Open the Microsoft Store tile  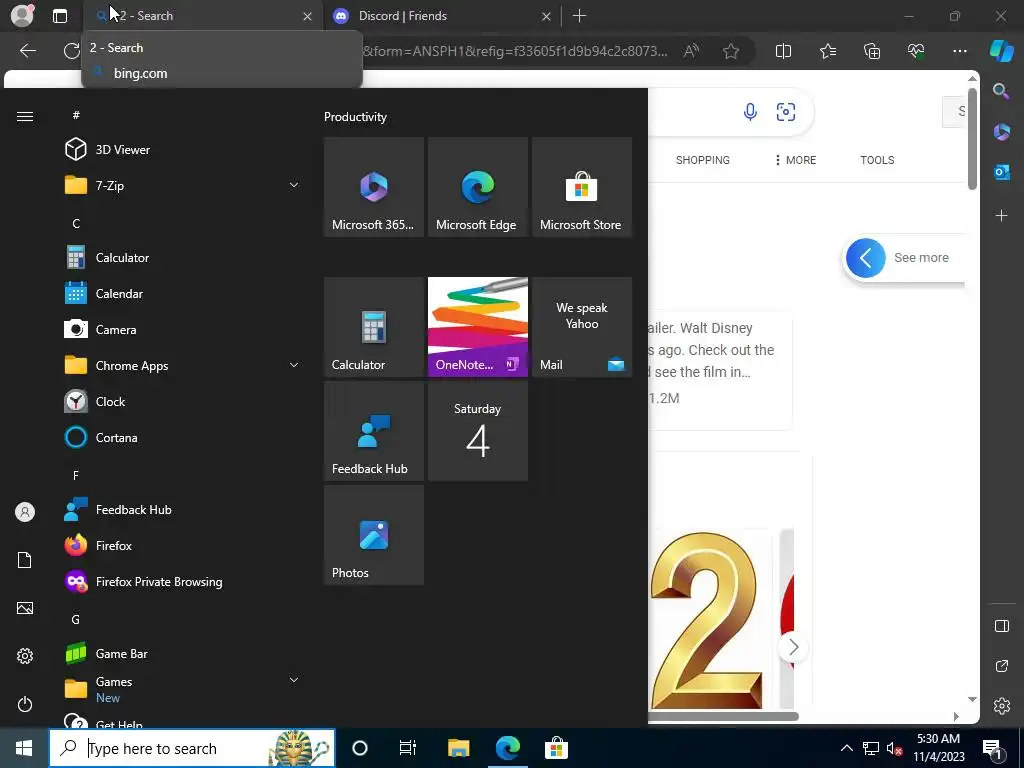(x=582, y=187)
